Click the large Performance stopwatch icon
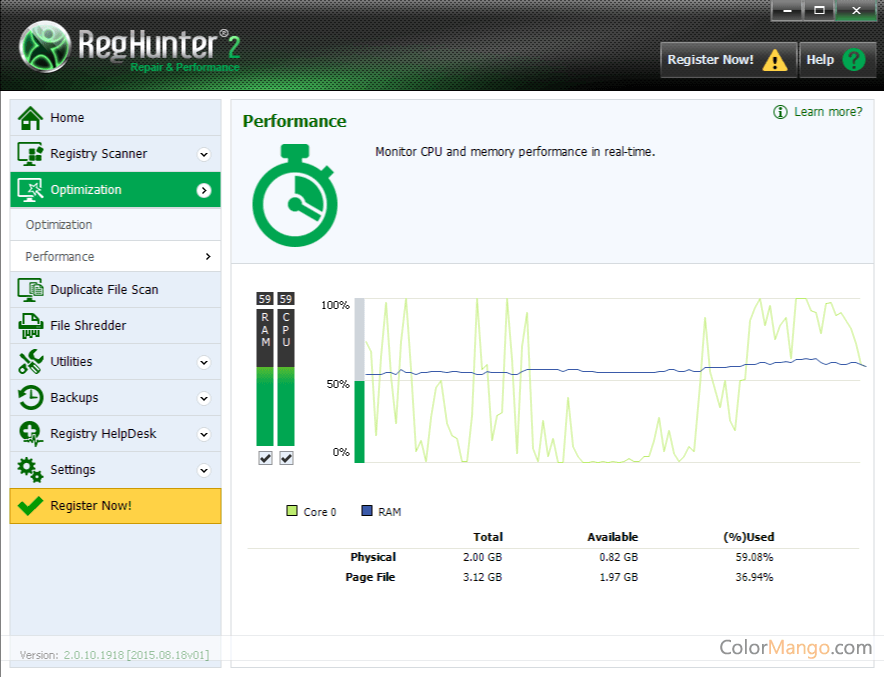The width and height of the screenshot is (884, 677). coord(295,195)
